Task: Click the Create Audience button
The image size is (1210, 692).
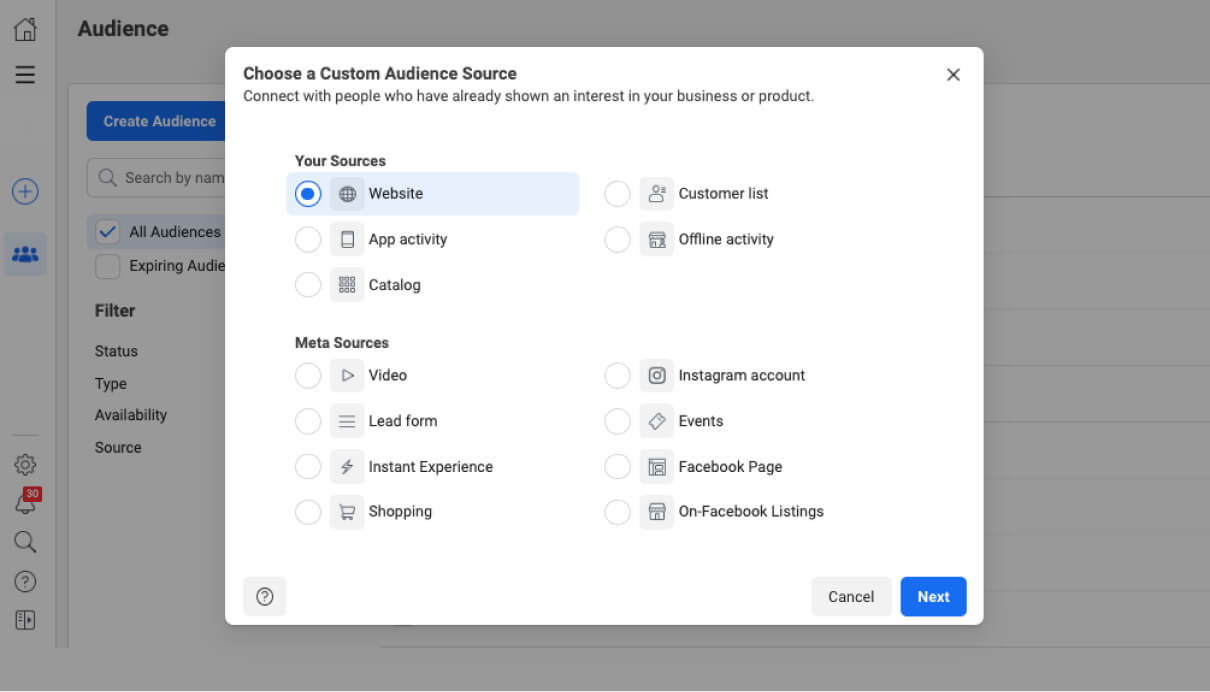Action: pos(157,121)
